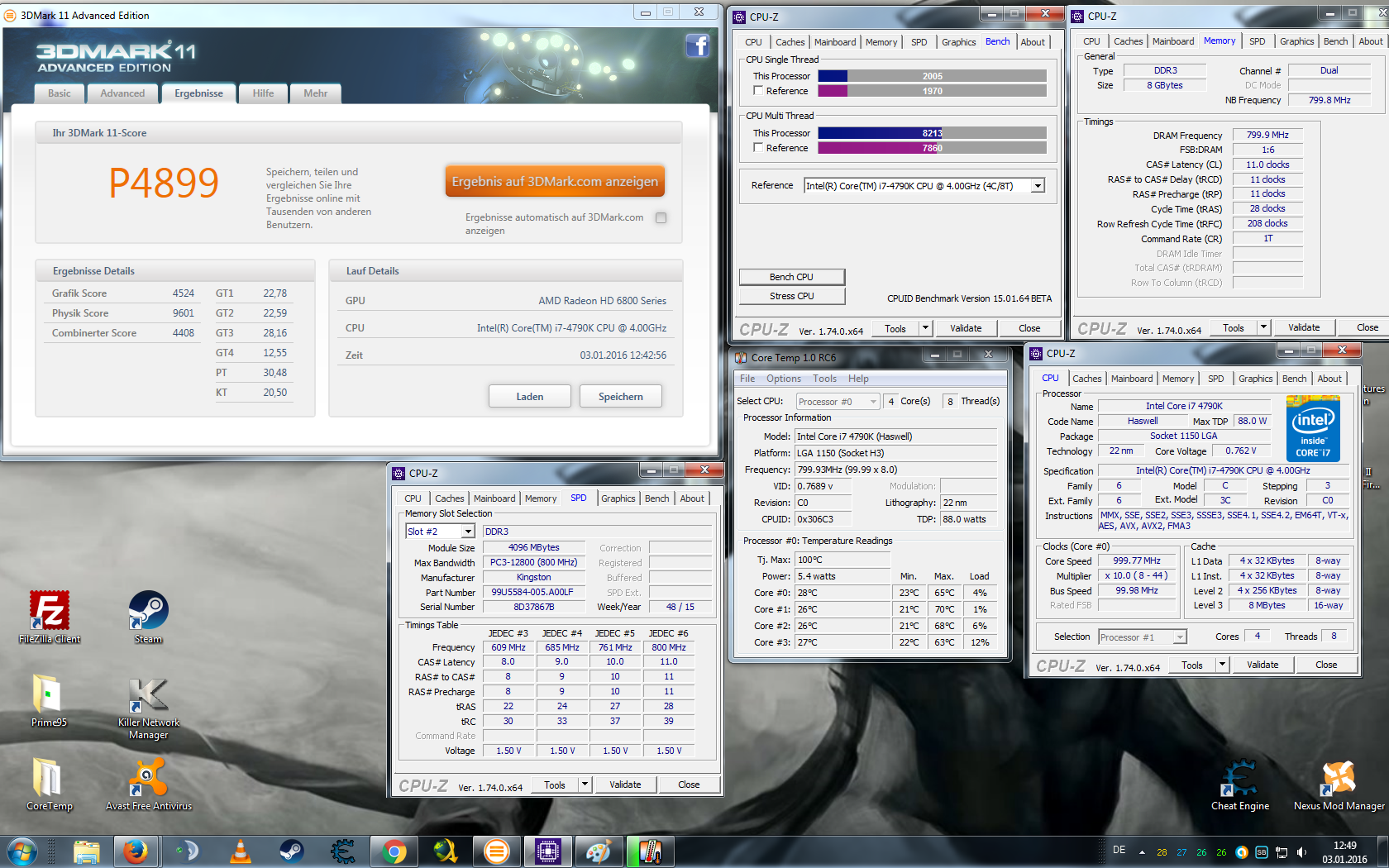
Task: Open the Avast Free Antivirus desktop shortcut
Action: pyautogui.click(x=149, y=784)
